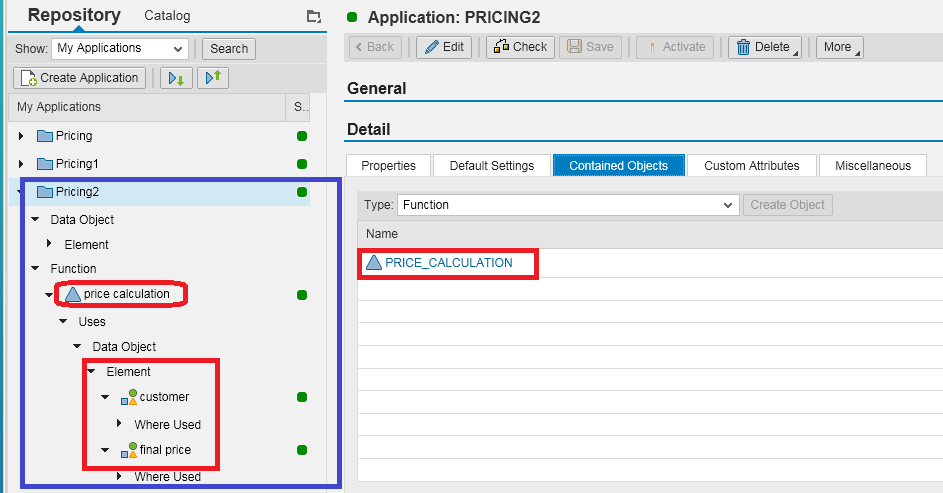Click the Create Application button
943x493 pixels.
tap(79, 78)
